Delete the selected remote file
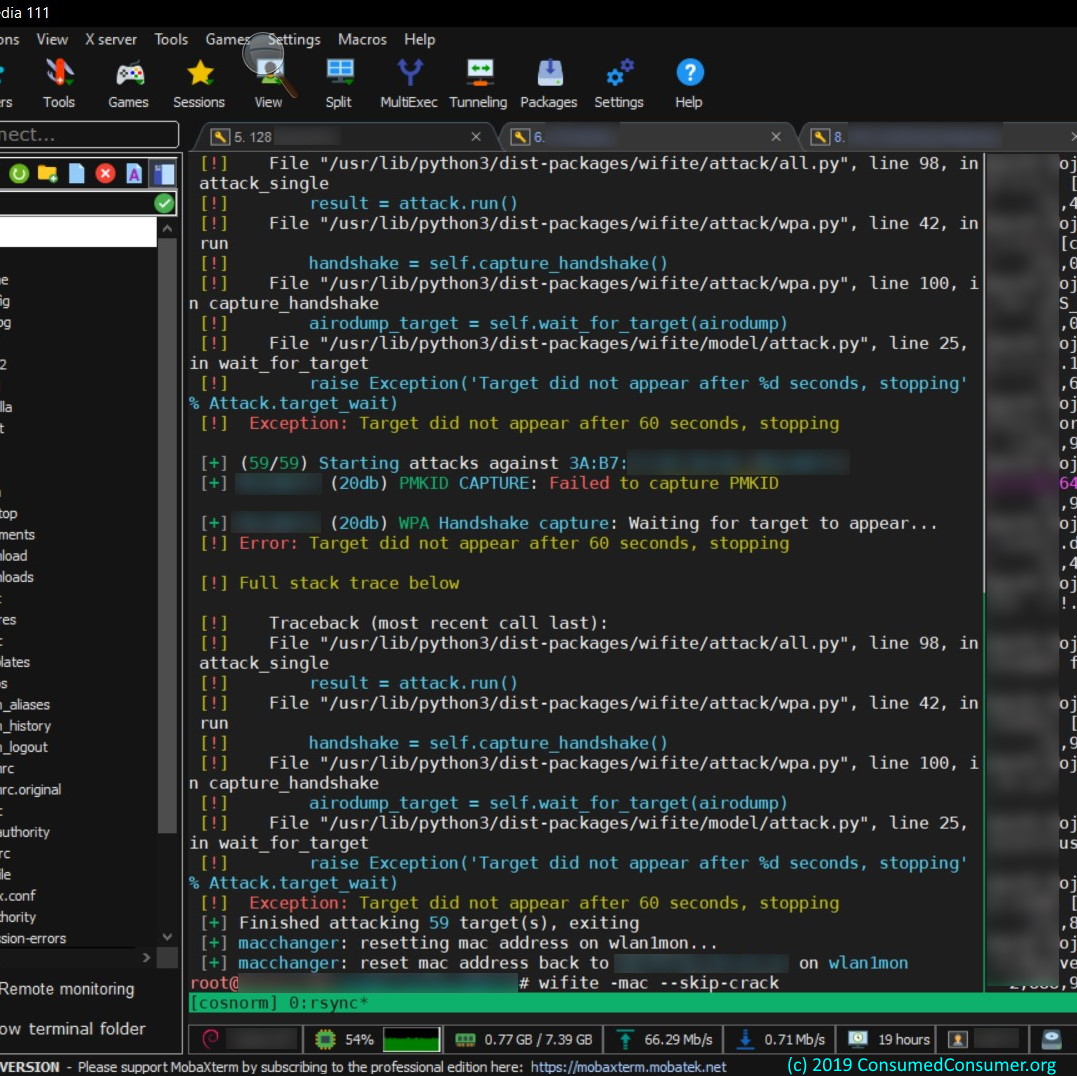 pos(103,173)
